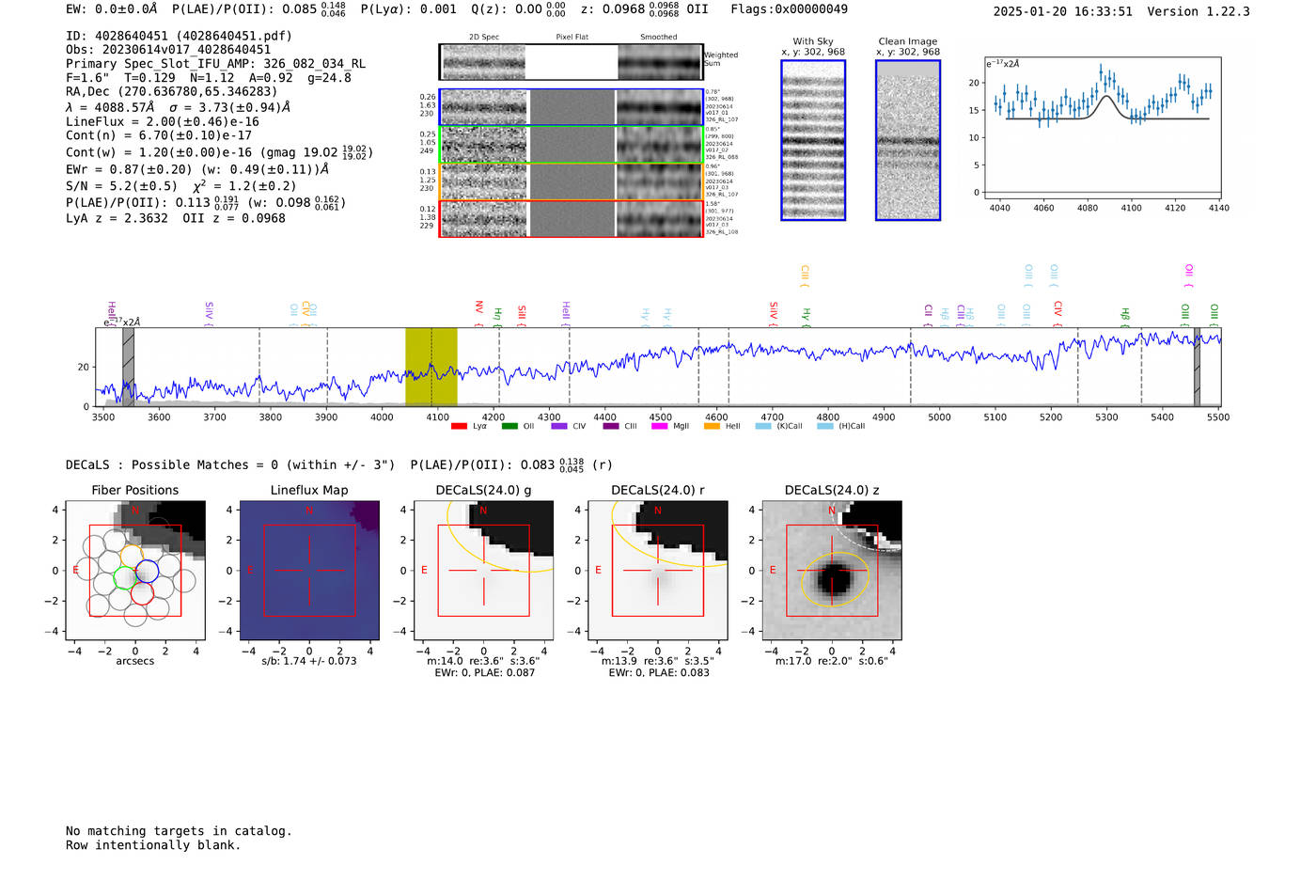1316x896 pixels.
Task: Select the orange-outlined 2D fiber spectrum row
Action: tap(572, 181)
